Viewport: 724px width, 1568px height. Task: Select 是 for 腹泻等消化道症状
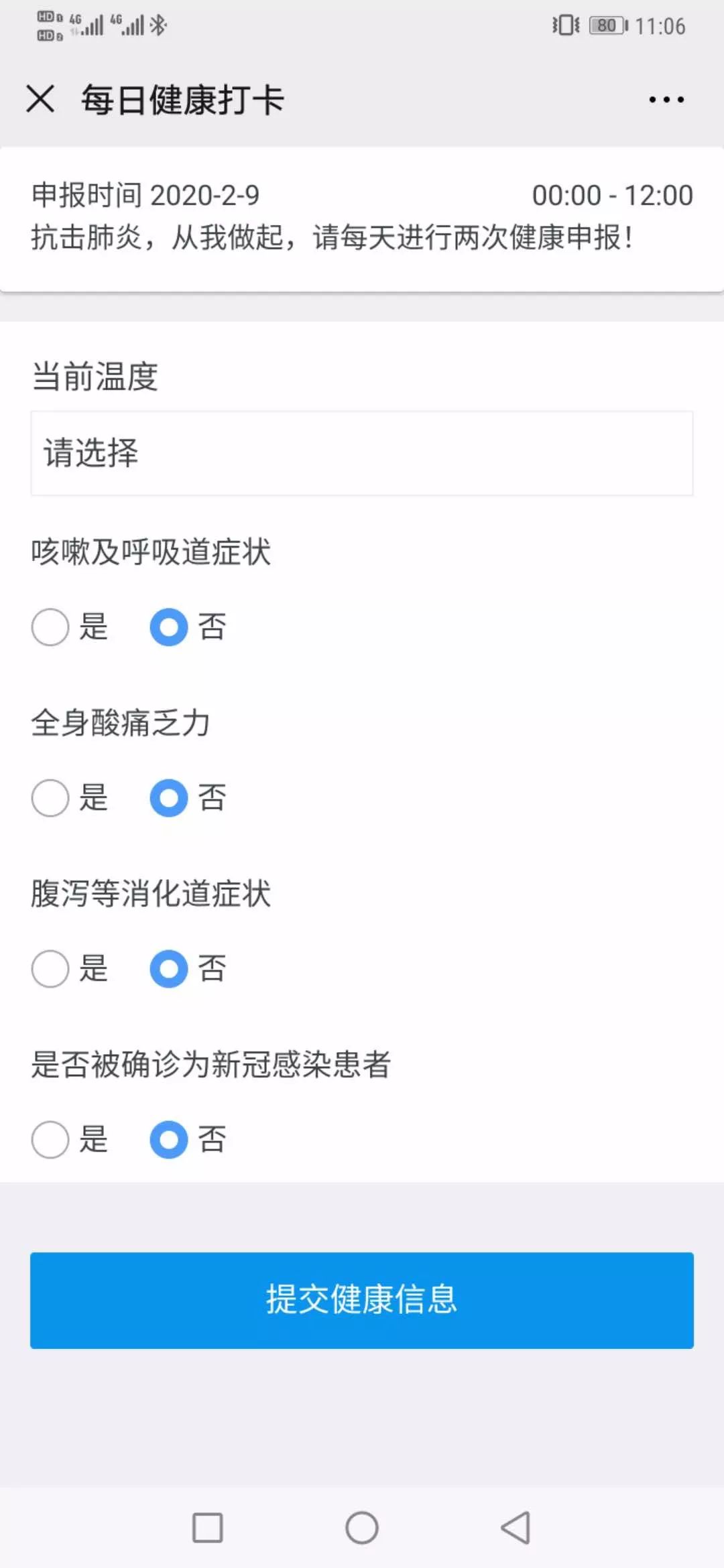(50, 969)
